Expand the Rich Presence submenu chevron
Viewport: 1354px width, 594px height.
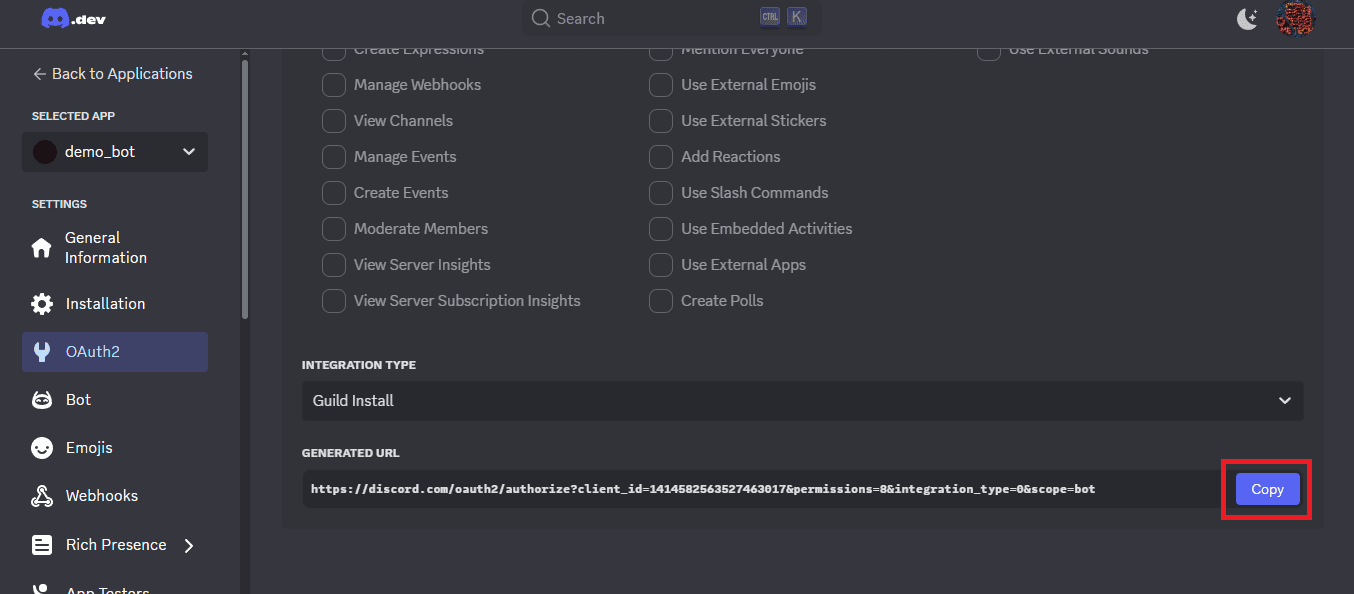[189, 545]
